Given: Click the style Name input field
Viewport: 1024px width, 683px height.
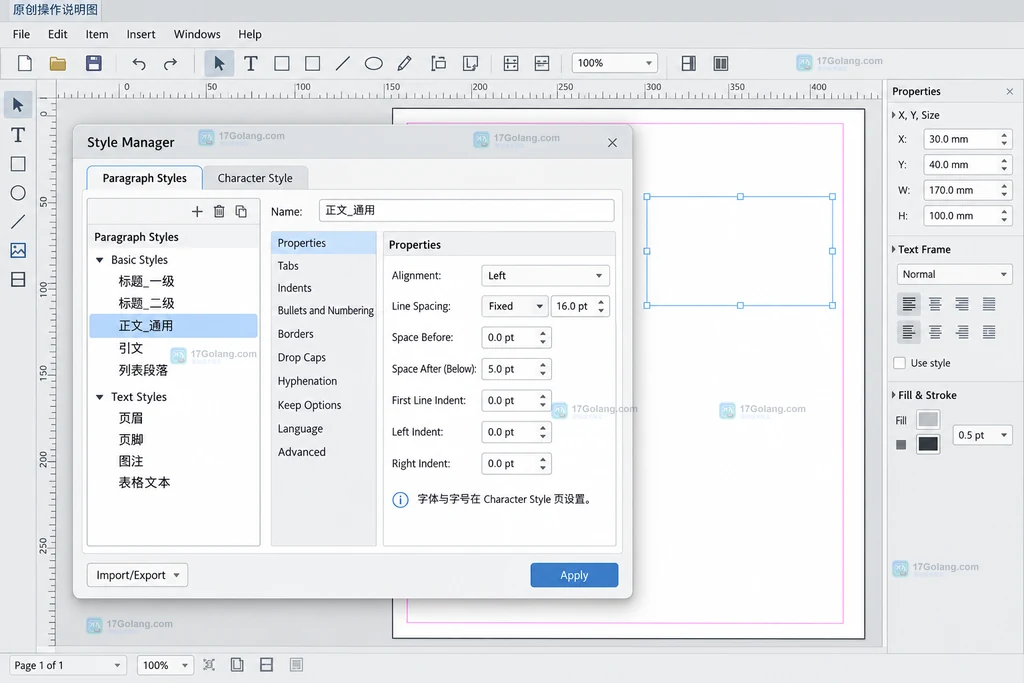Looking at the screenshot, I should (466, 210).
